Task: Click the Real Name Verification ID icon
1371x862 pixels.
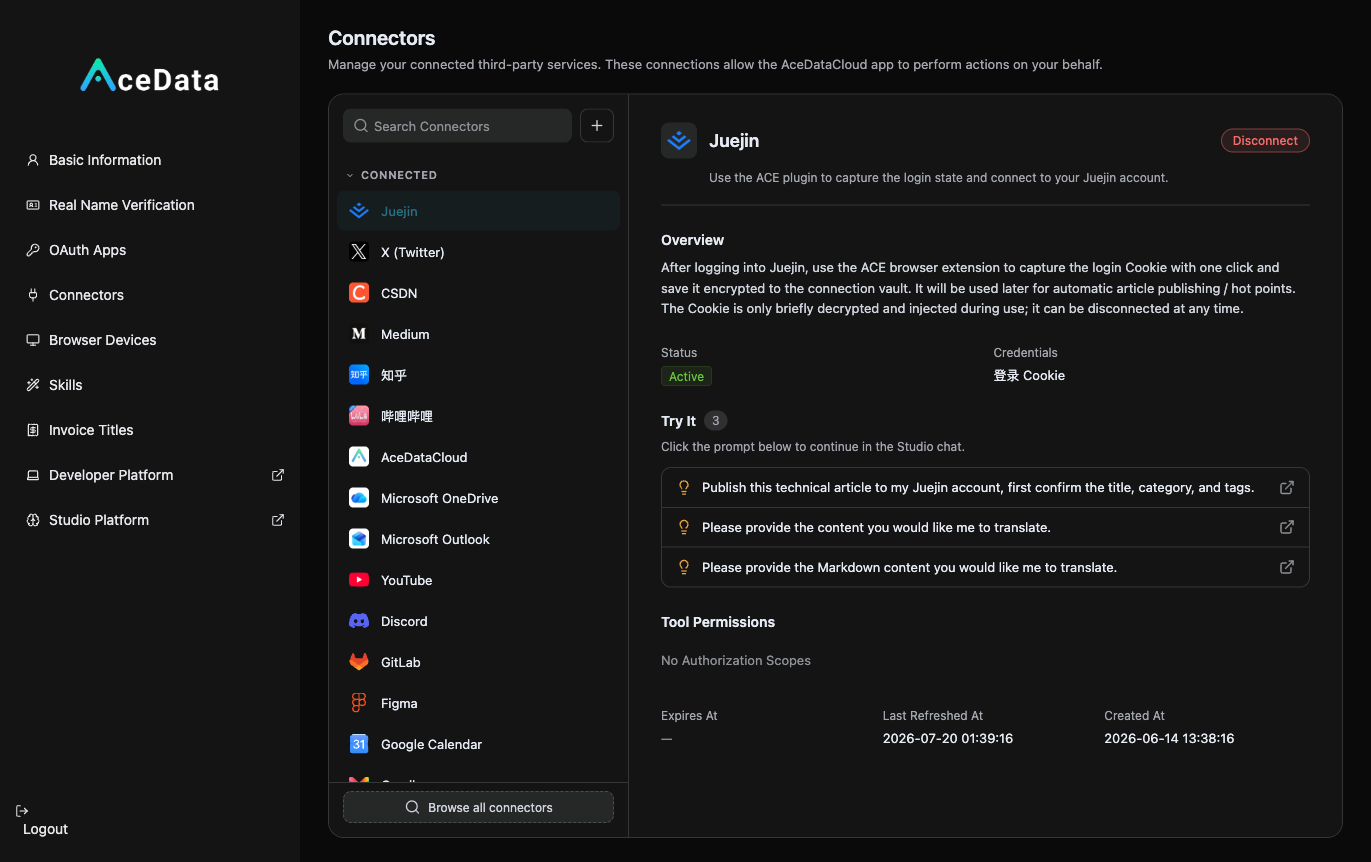Action: pyautogui.click(x=33, y=205)
